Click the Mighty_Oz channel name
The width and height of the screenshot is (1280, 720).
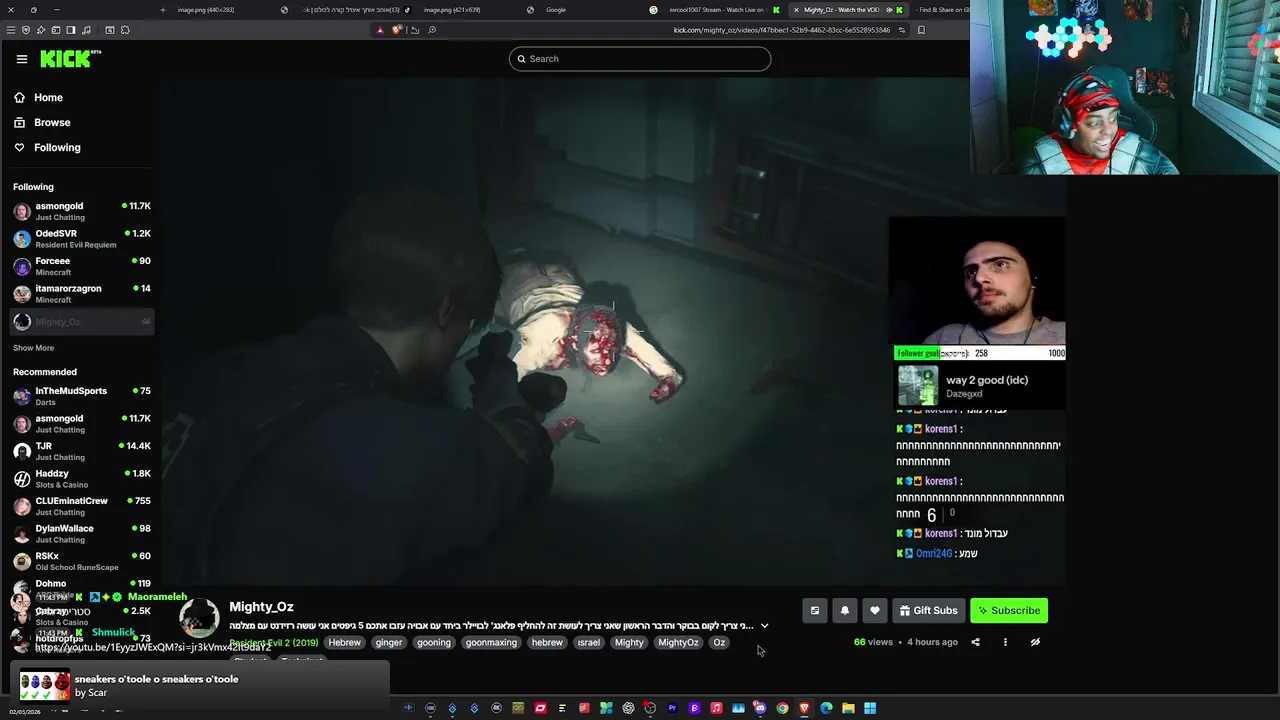pyautogui.click(x=261, y=607)
